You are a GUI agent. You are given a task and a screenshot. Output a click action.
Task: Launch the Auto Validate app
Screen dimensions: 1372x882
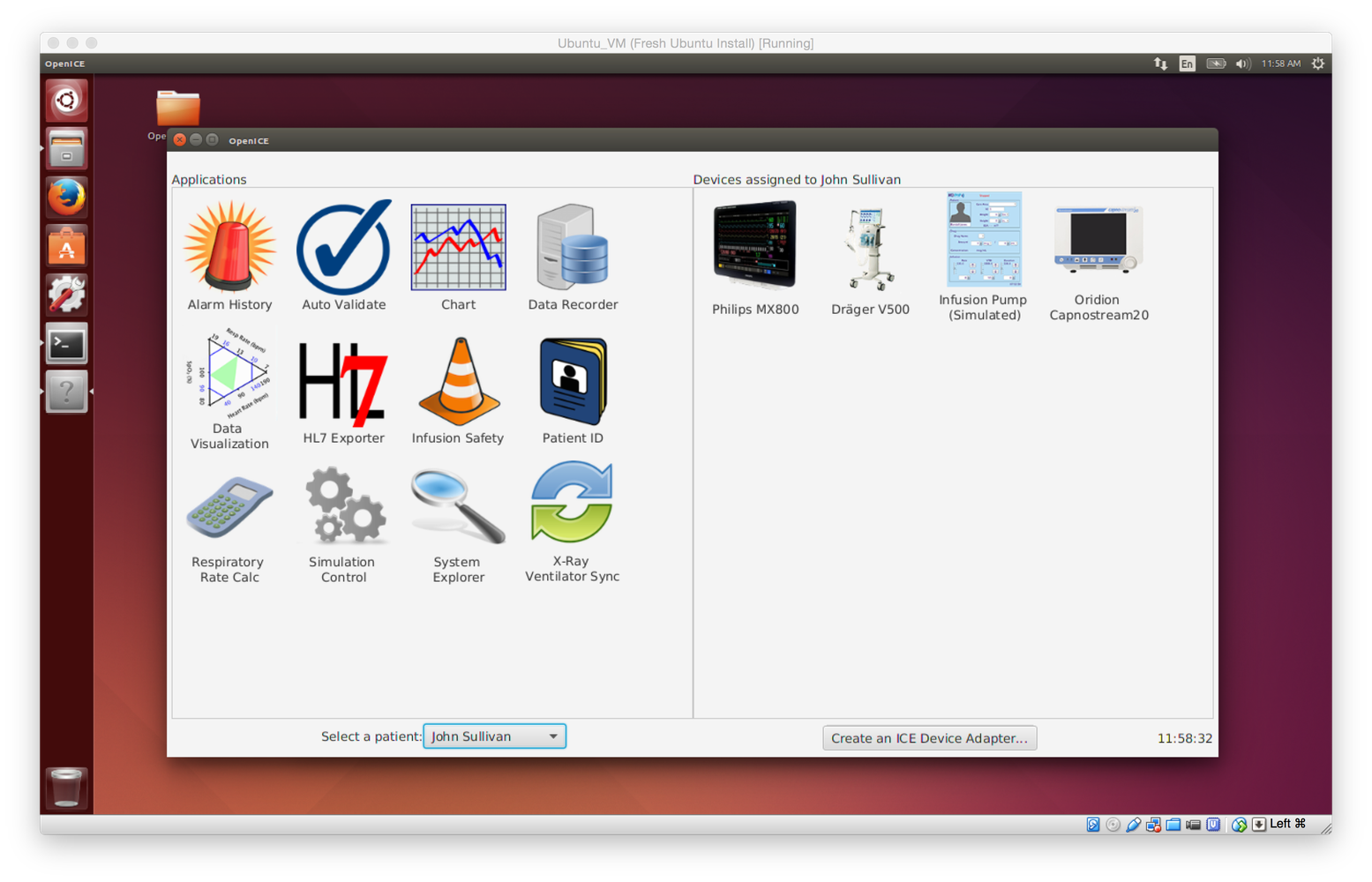(x=343, y=256)
